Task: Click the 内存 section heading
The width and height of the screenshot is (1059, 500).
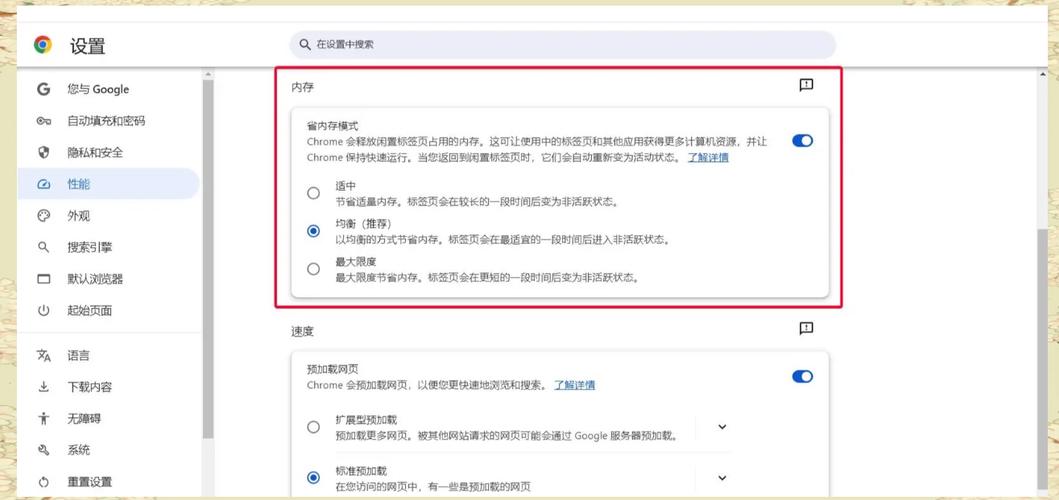Action: tap(302, 87)
